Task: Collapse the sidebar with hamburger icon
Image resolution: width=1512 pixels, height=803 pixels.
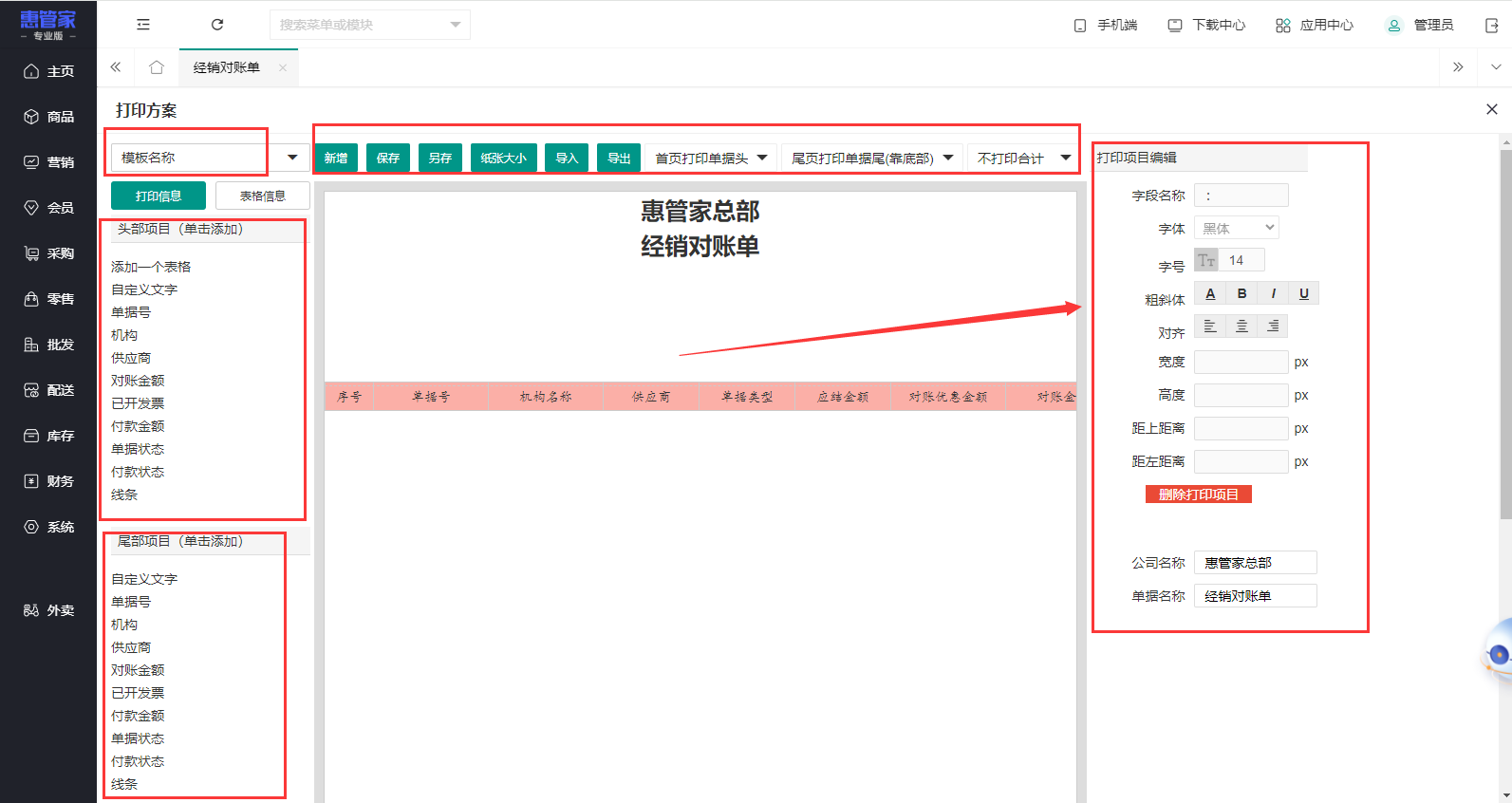Action: pyautogui.click(x=143, y=25)
